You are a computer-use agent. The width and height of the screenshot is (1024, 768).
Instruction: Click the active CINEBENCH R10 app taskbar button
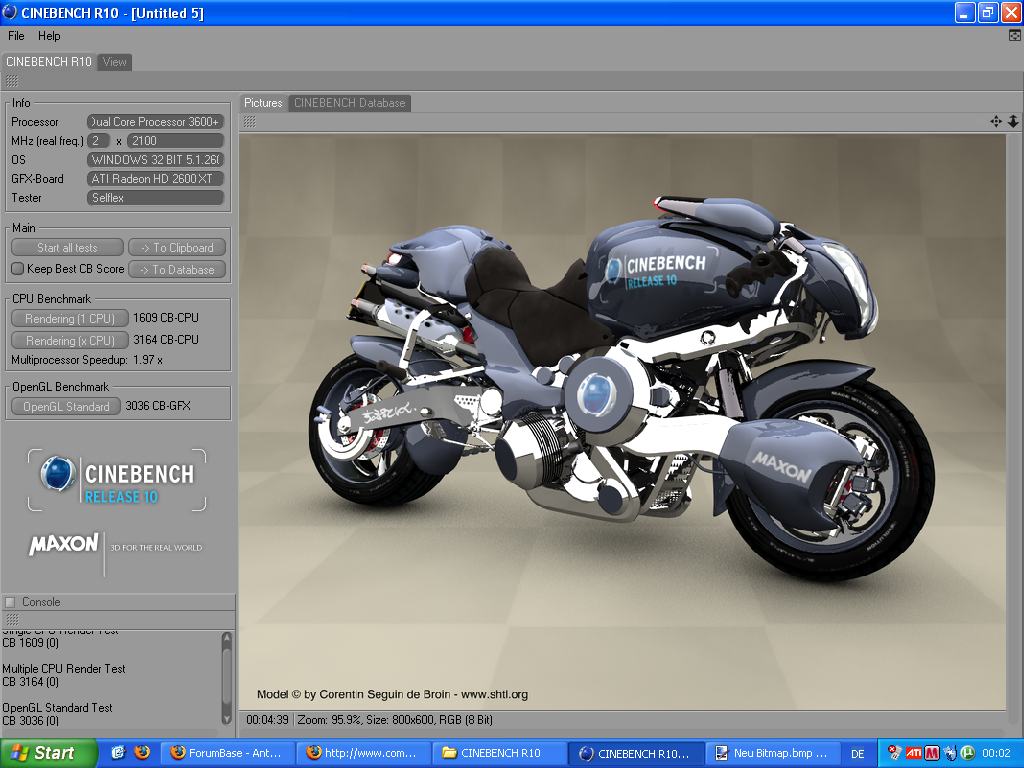pyautogui.click(x=635, y=753)
